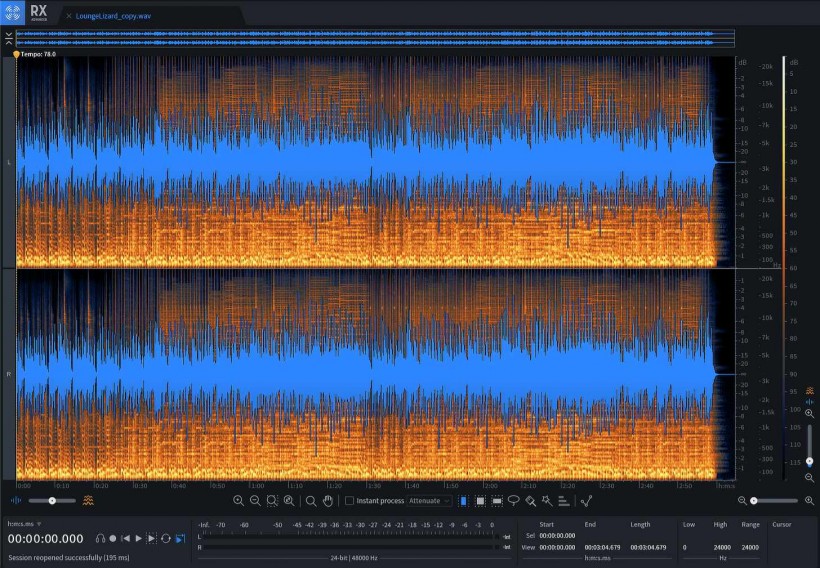Viewport: 820px width, 568px height.
Task: Select the Harmonics selection tool
Action: click(564, 500)
